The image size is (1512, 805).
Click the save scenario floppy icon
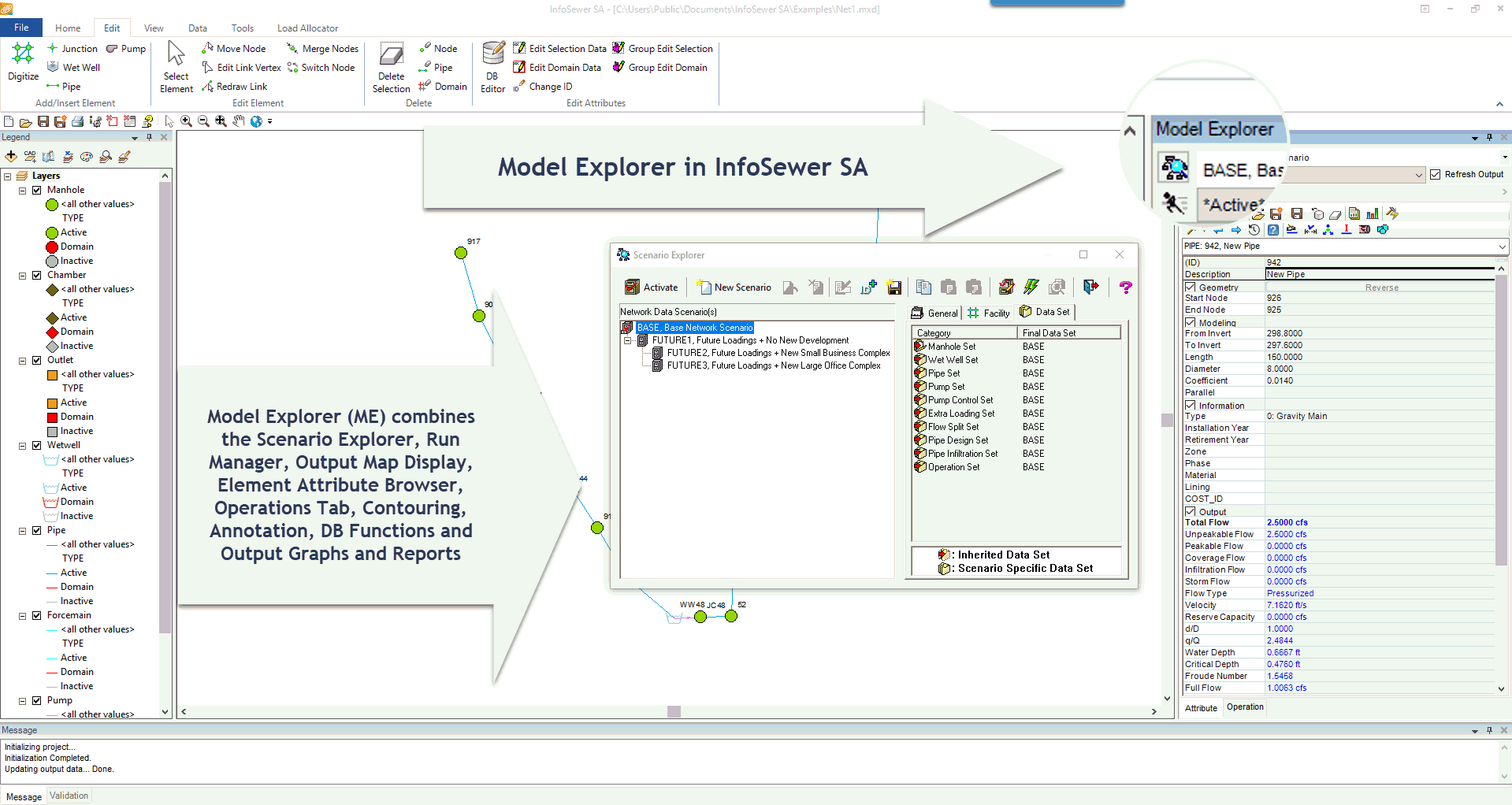(x=894, y=287)
